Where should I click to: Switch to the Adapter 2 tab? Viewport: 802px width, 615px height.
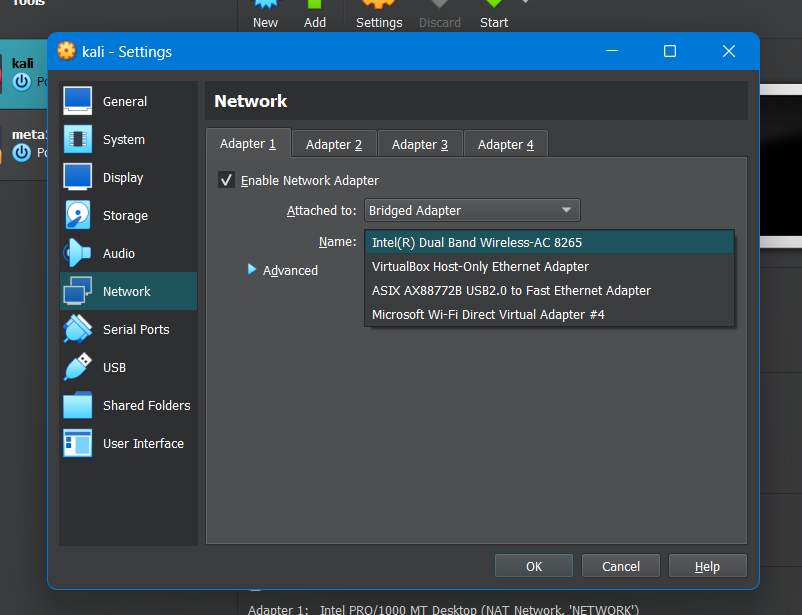point(334,144)
